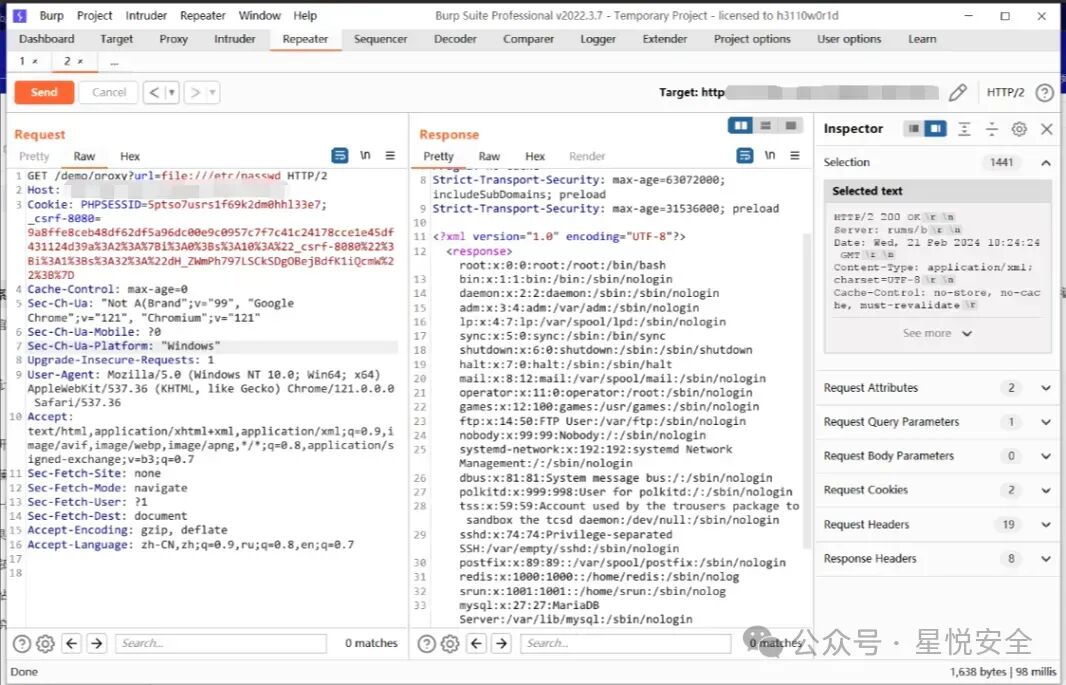The height and width of the screenshot is (685, 1066).
Task: Open the history back dropdown arrow
Action: coord(171,92)
